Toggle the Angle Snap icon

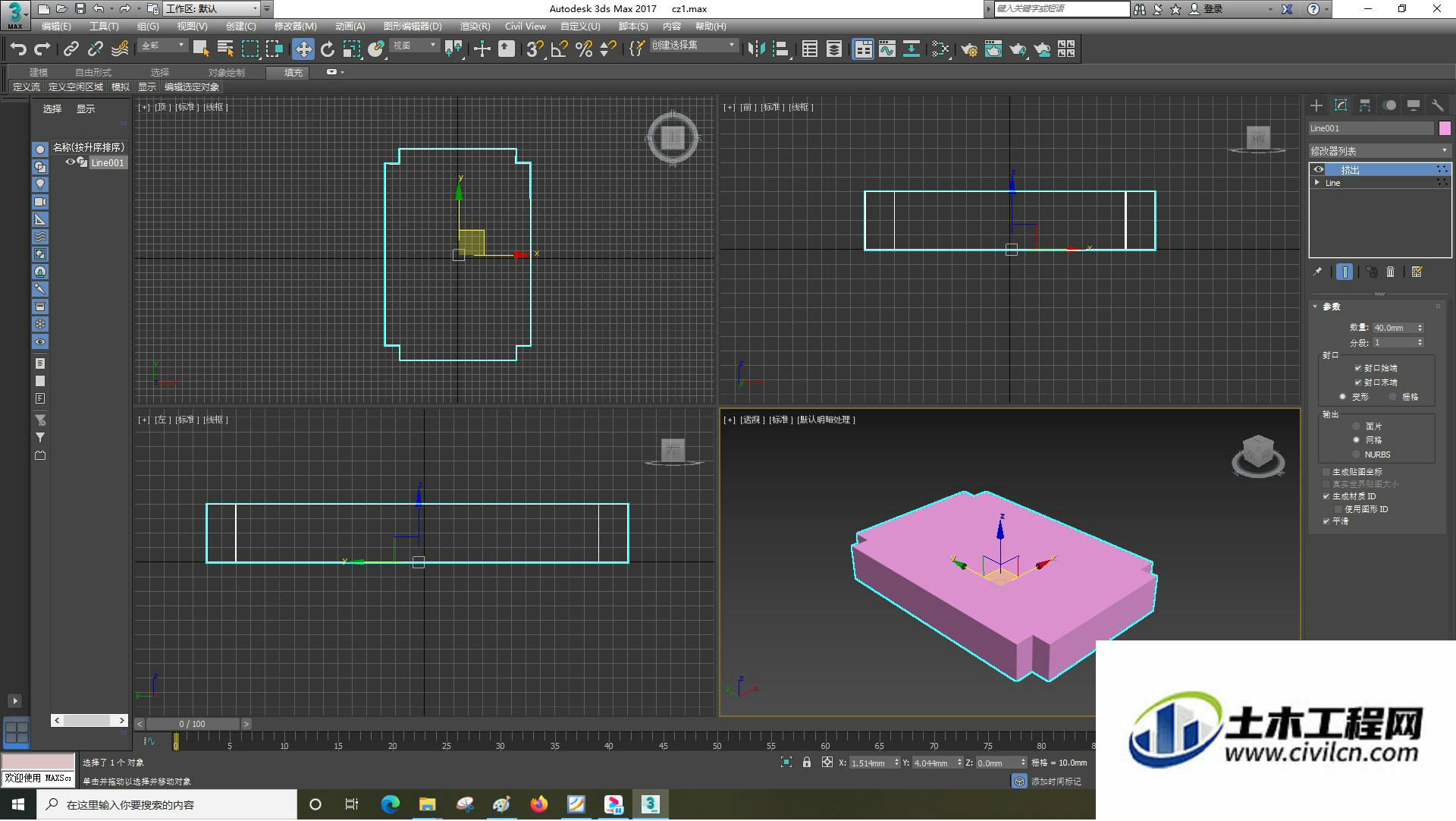pos(559,49)
